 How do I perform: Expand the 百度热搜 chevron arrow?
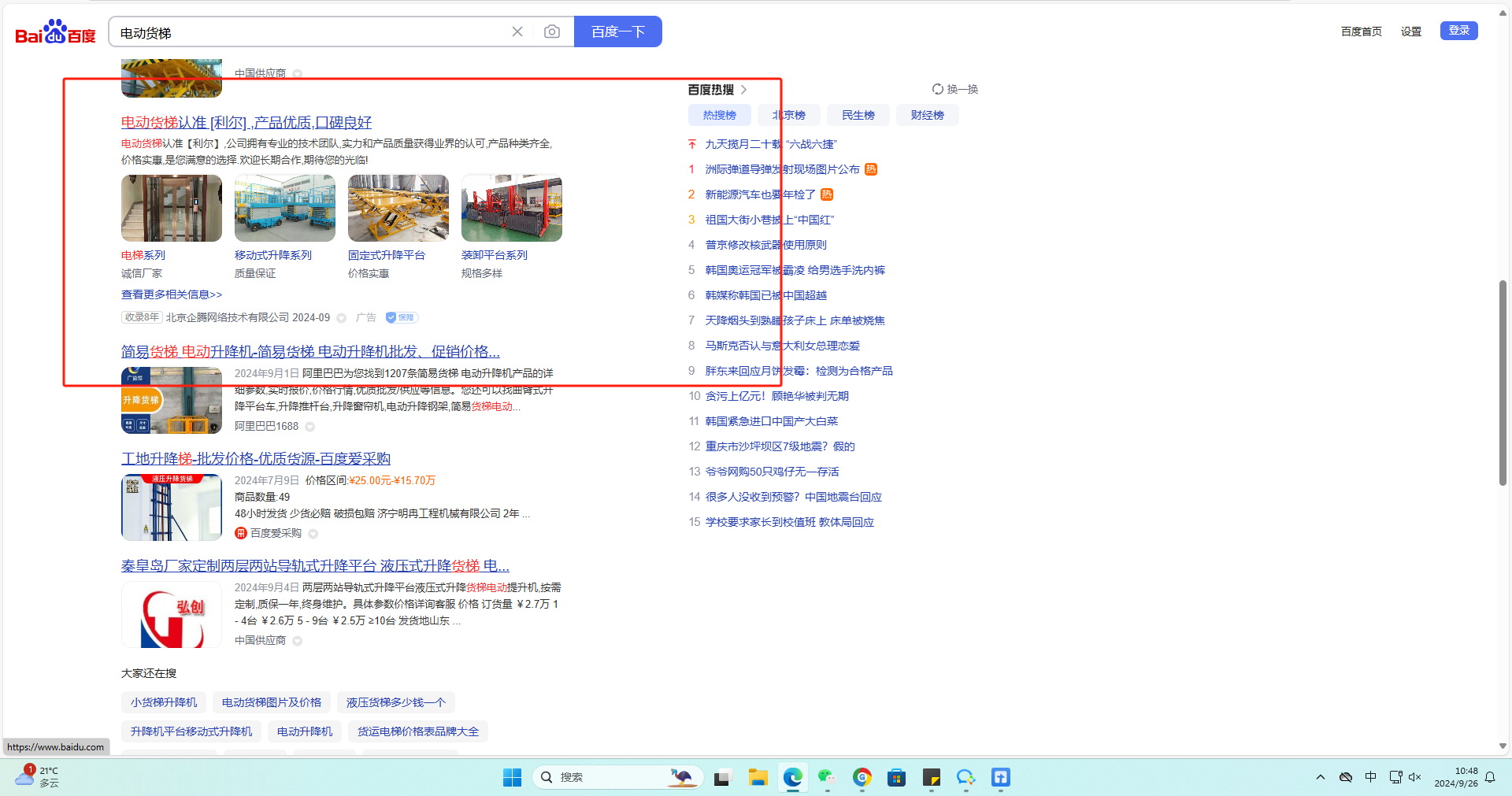(x=743, y=90)
